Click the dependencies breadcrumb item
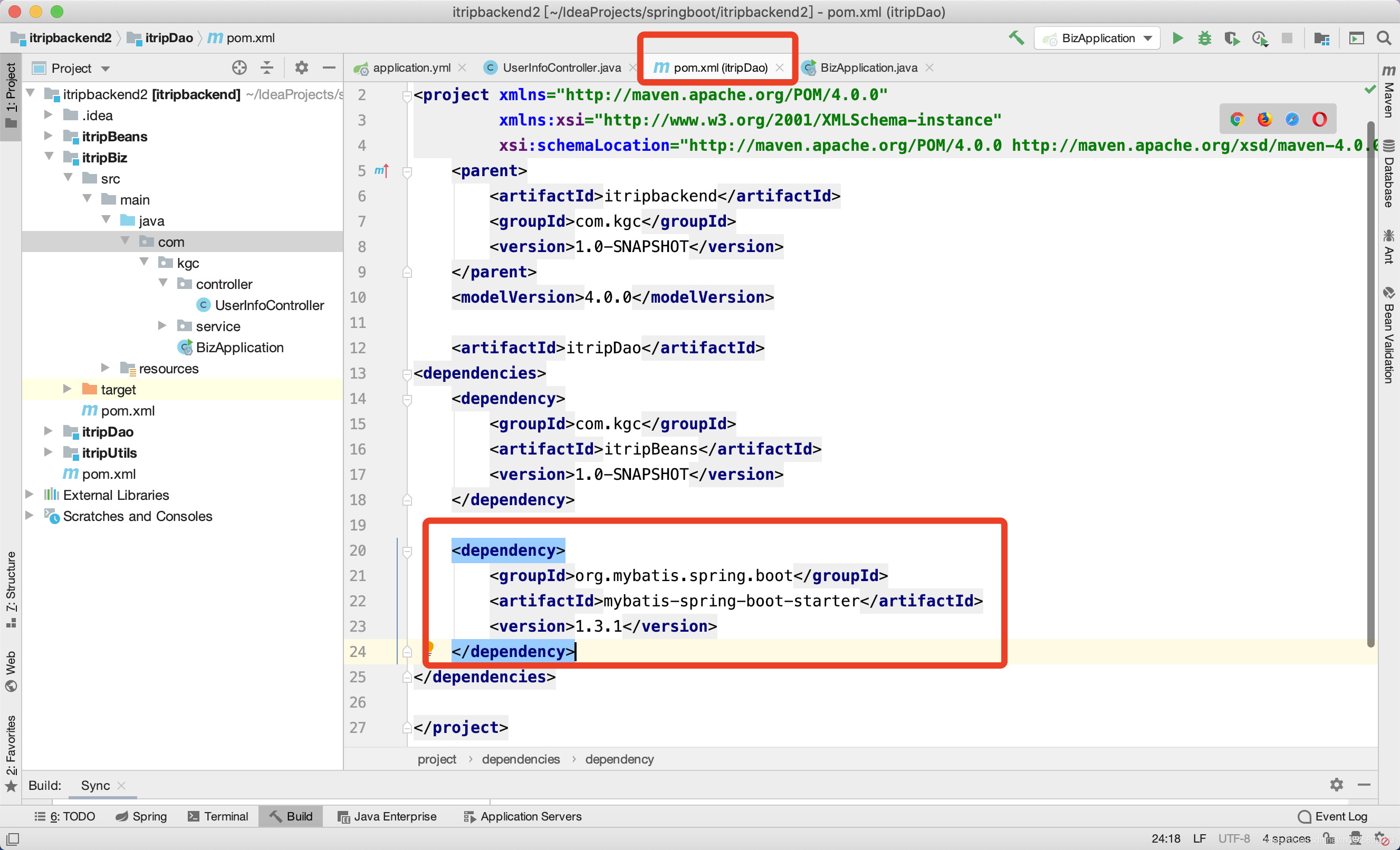Image resolution: width=1400 pixels, height=850 pixels. tap(521, 759)
